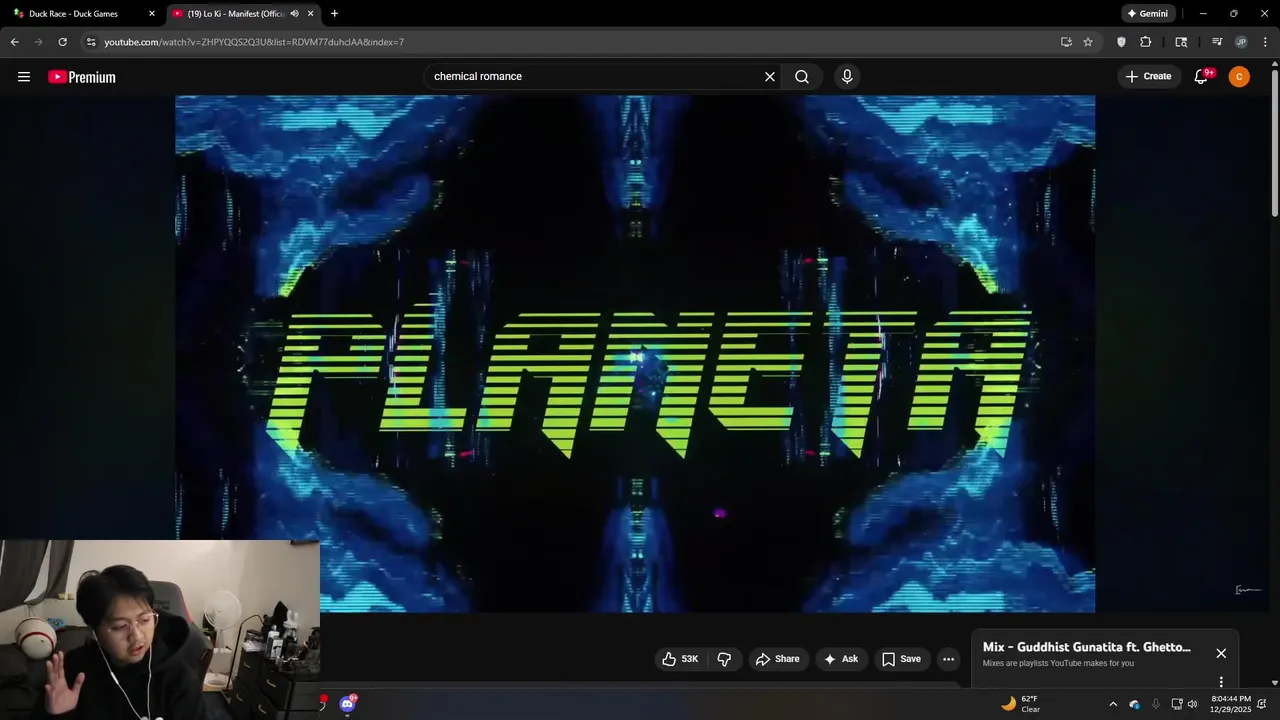Open Discord from the taskbar
This screenshot has height=720, width=1280.
347,704
